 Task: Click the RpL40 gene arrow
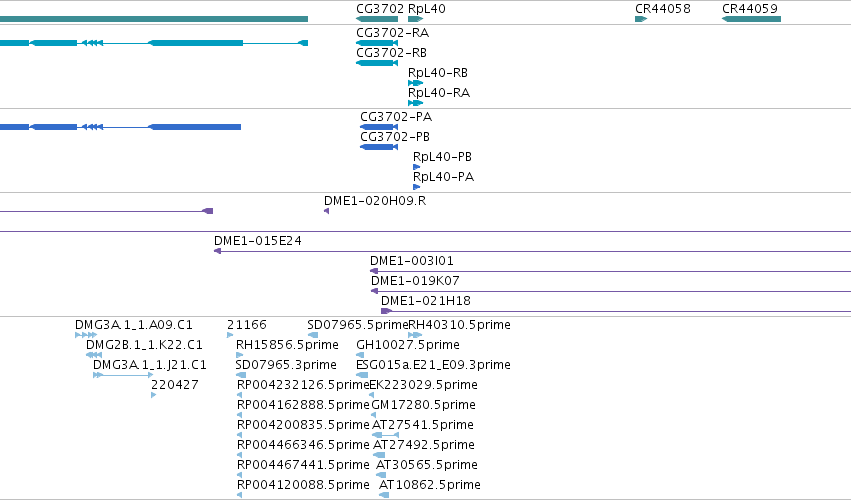(415, 19)
